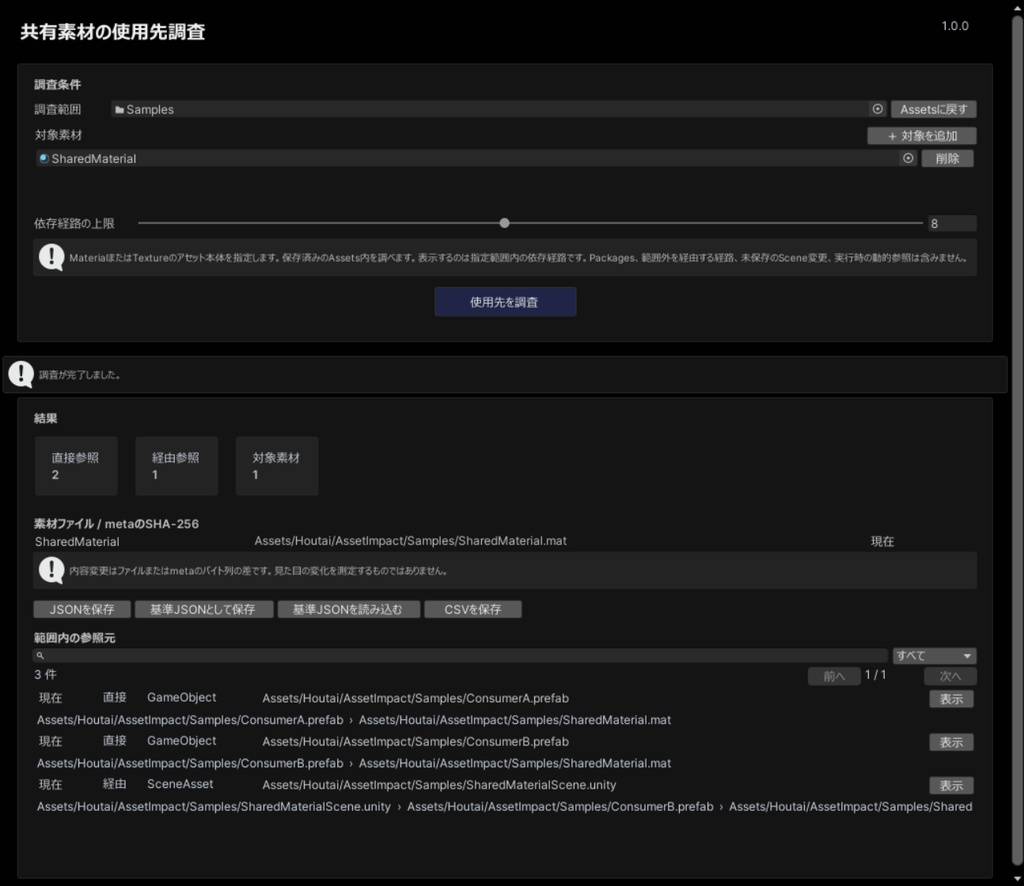Image resolution: width=1024 pixels, height=886 pixels.
Task: Click the 直接参照 2 summary card
Action: click(76, 466)
